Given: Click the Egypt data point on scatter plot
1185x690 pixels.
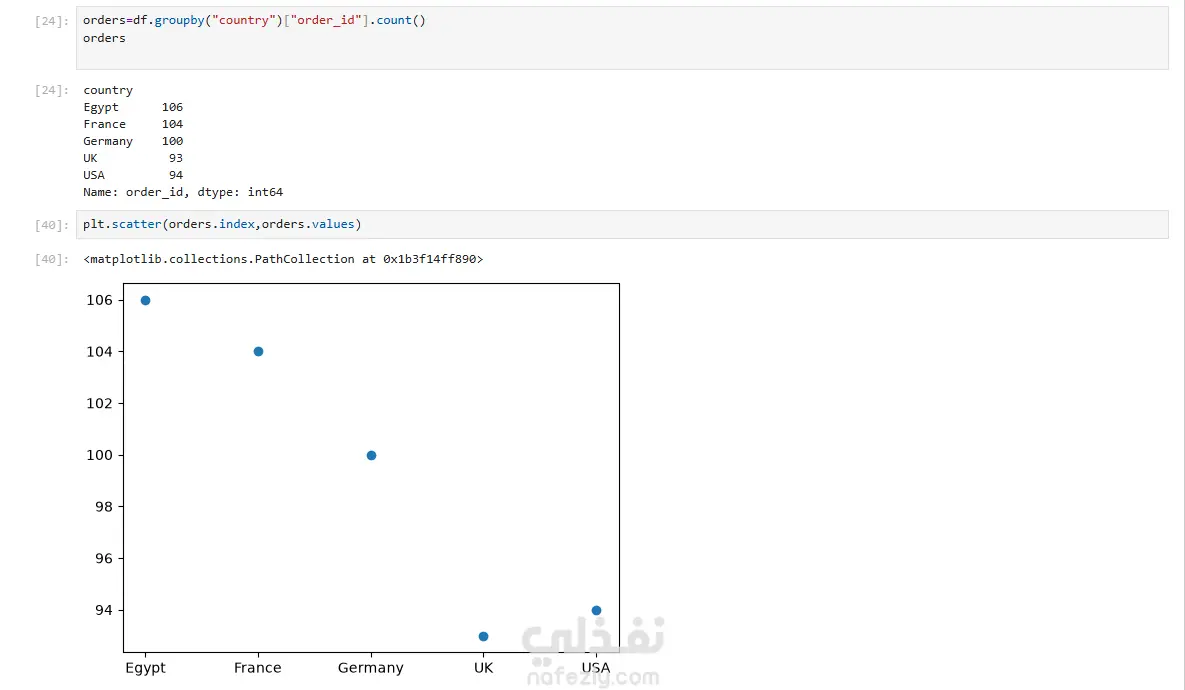Looking at the screenshot, I should coord(146,301).
